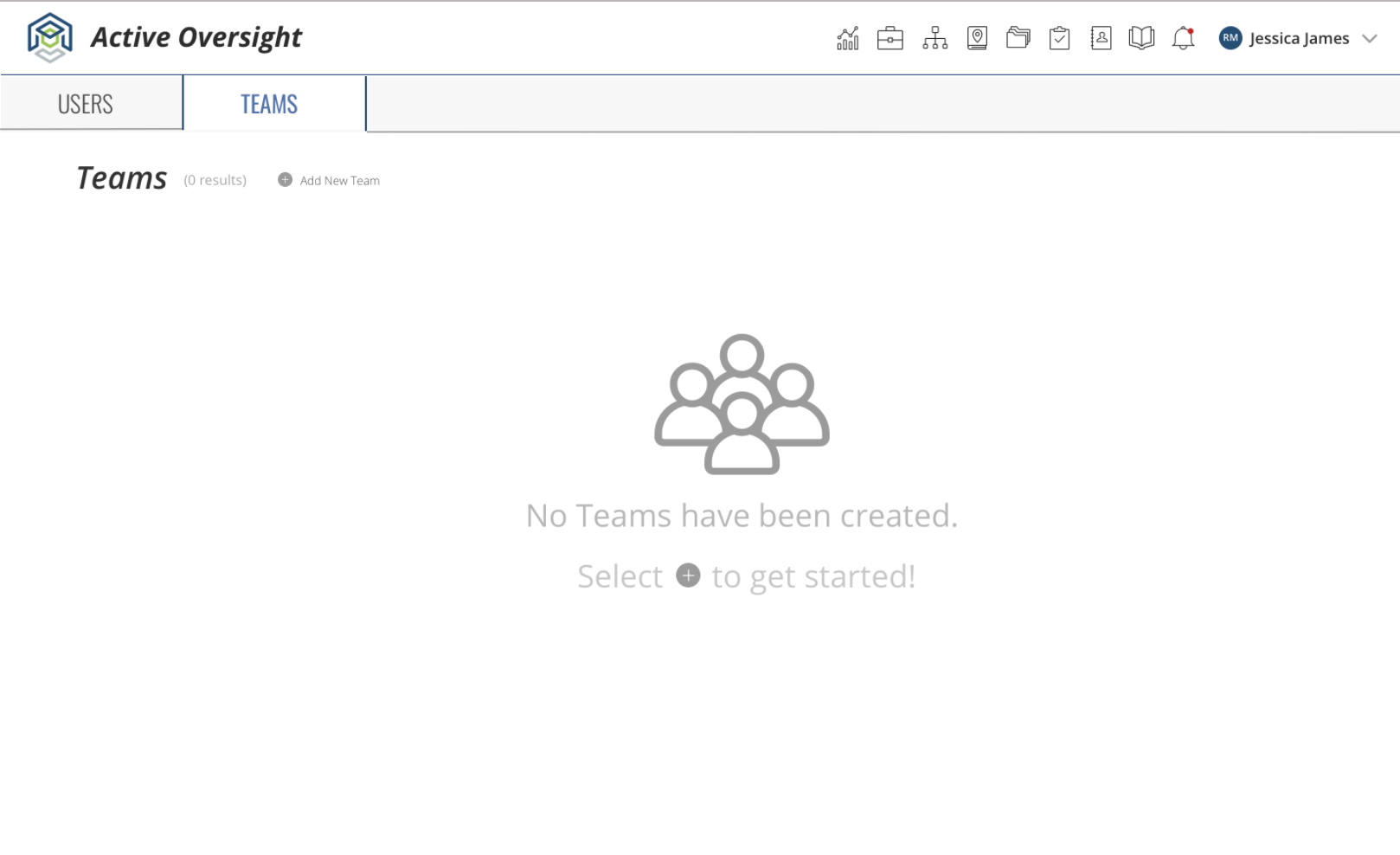
Task: Open notifications via the bell icon
Action: coord(1182,37)
